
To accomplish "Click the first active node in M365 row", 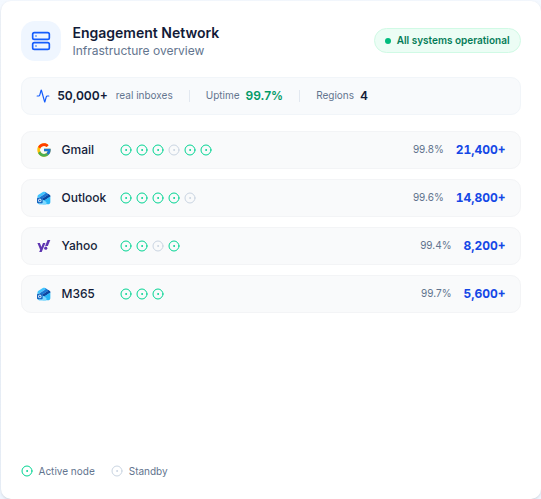I will [126, 294].
